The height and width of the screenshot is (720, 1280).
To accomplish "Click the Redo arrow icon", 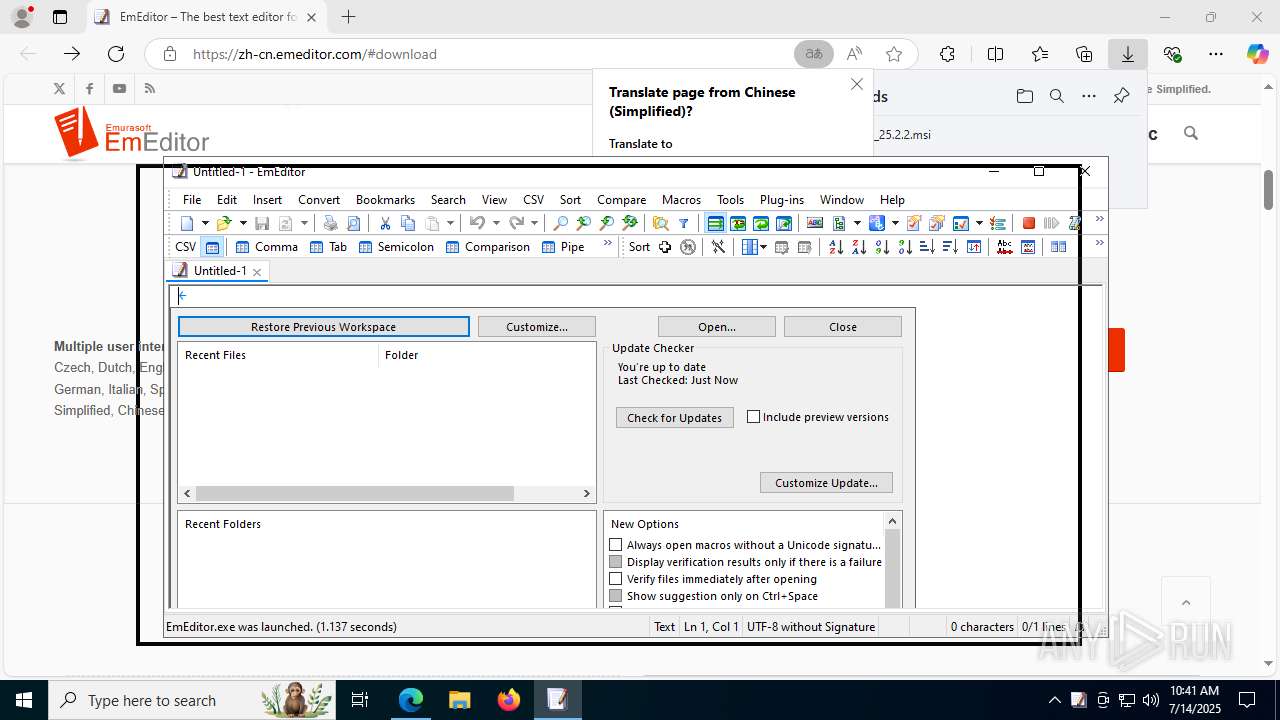I will [x=516, y=223].
